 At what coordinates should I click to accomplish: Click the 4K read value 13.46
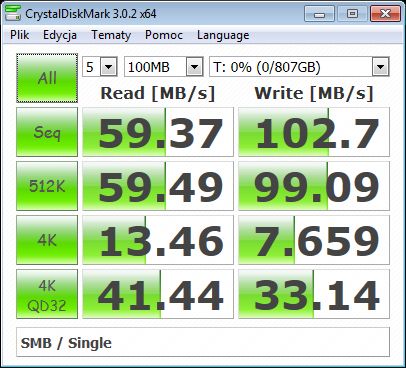158,240
